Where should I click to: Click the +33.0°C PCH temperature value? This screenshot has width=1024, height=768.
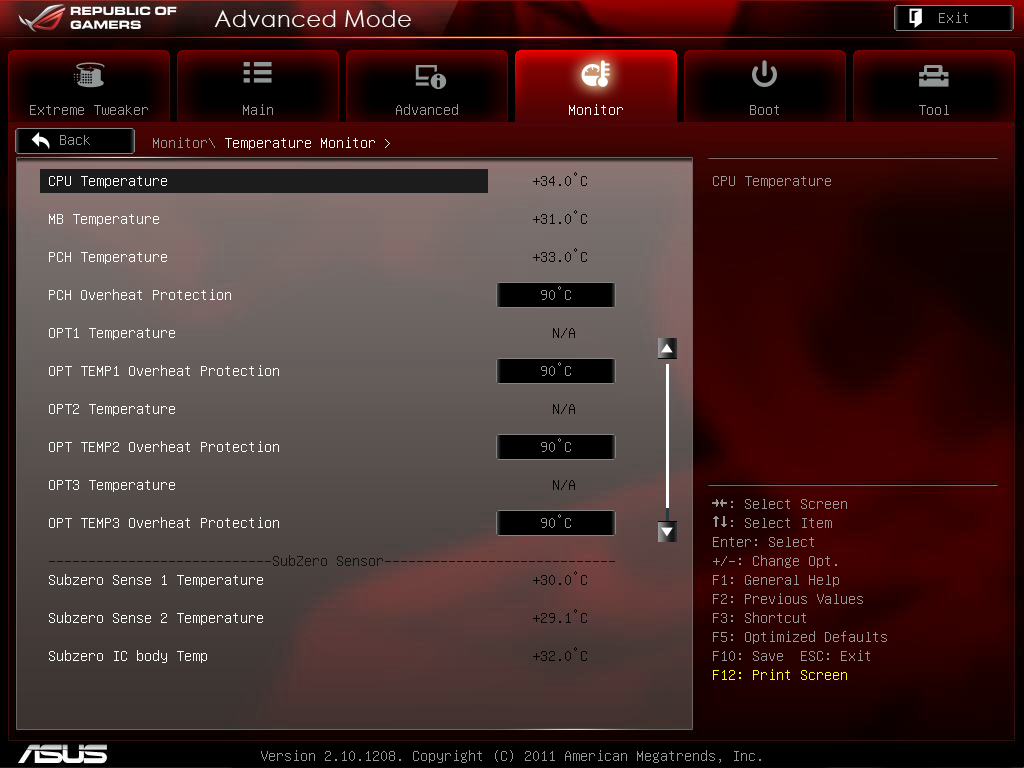point(560,257)
